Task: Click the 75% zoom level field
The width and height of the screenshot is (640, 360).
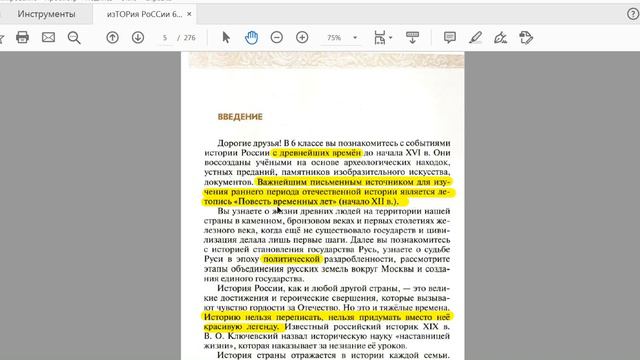Action: coord(334,38)
